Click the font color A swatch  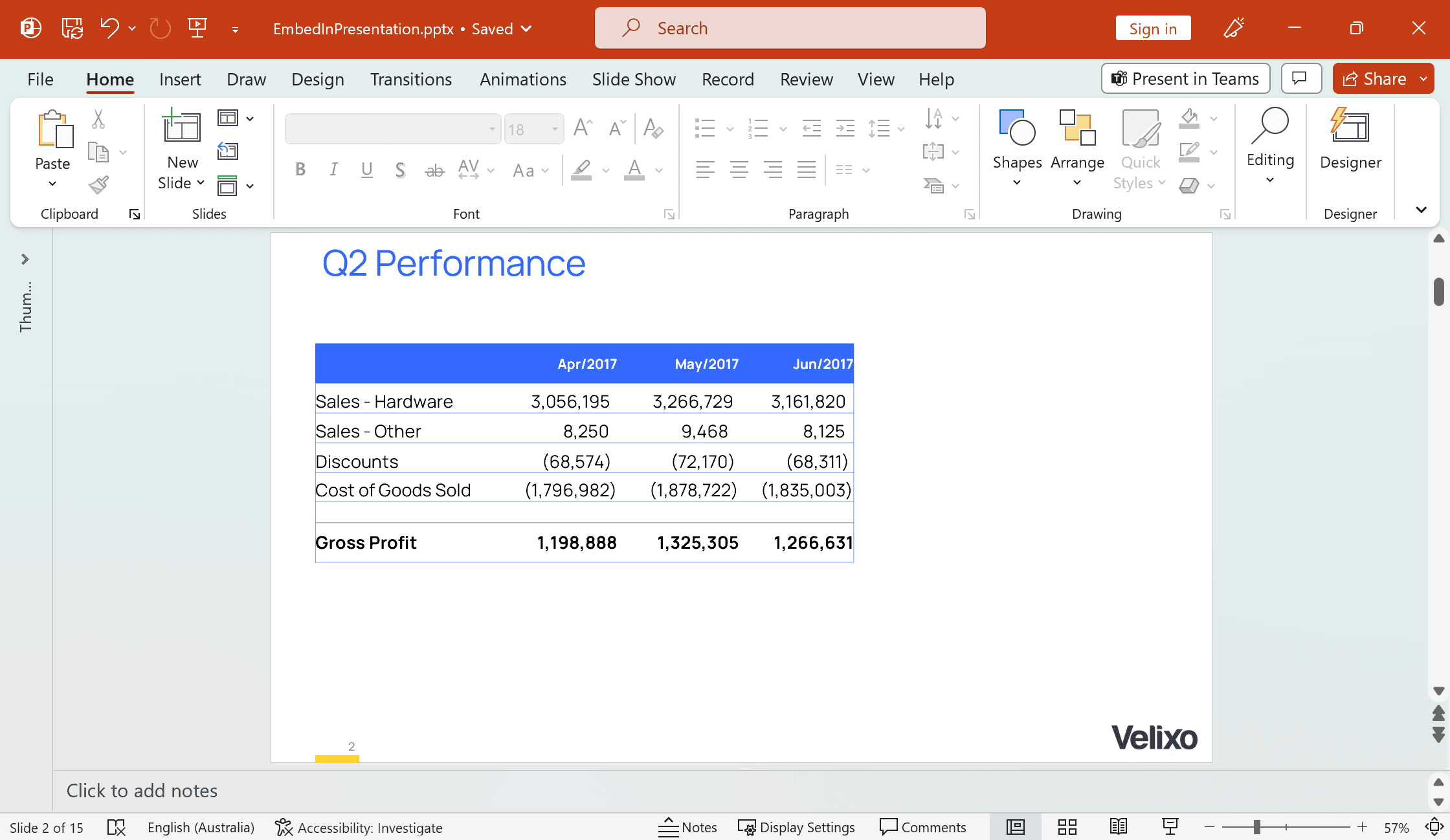(635, 170)
